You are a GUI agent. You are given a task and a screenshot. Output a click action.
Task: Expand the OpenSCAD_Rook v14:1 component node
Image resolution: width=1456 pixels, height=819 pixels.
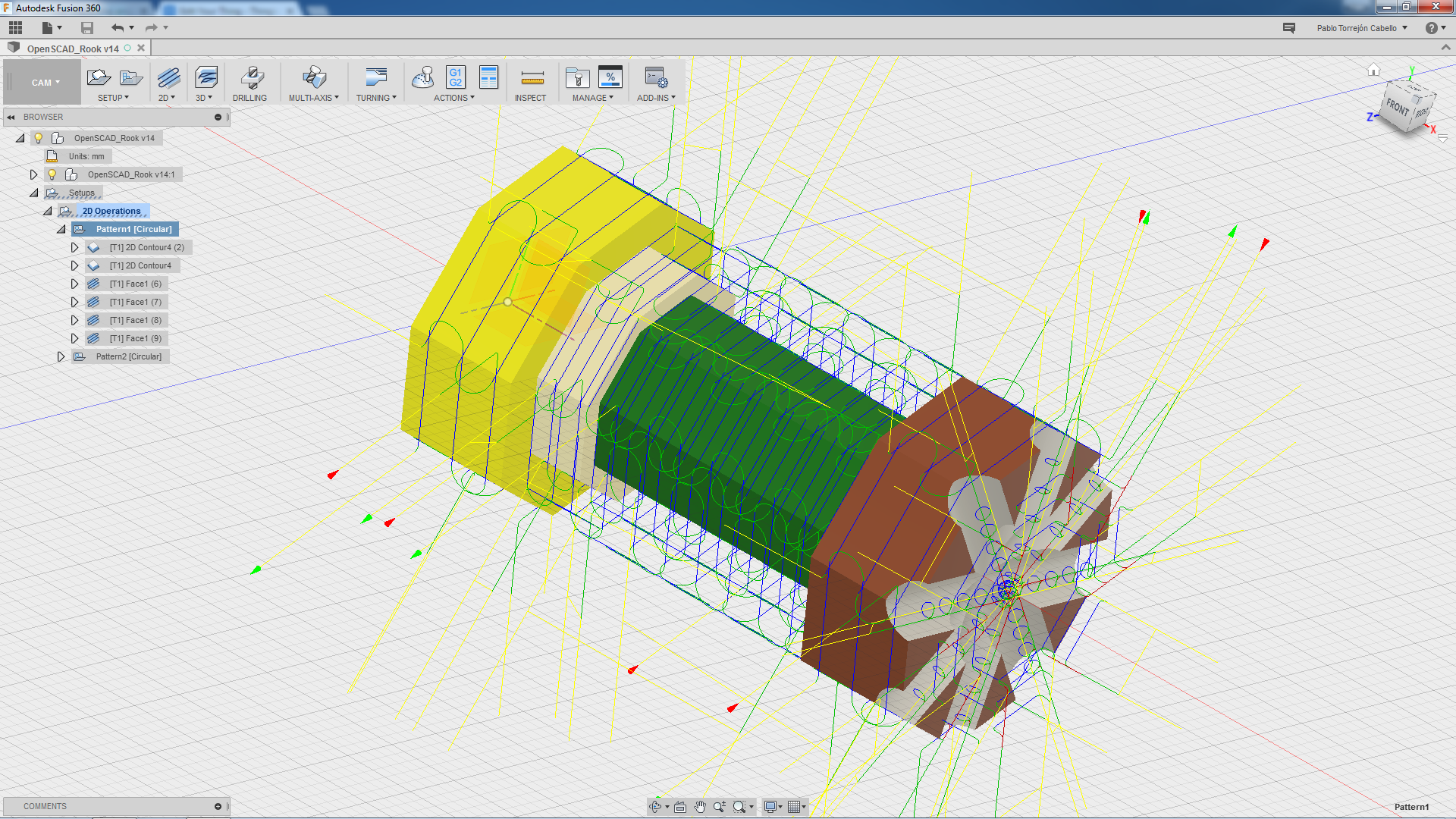pos(33,174)
